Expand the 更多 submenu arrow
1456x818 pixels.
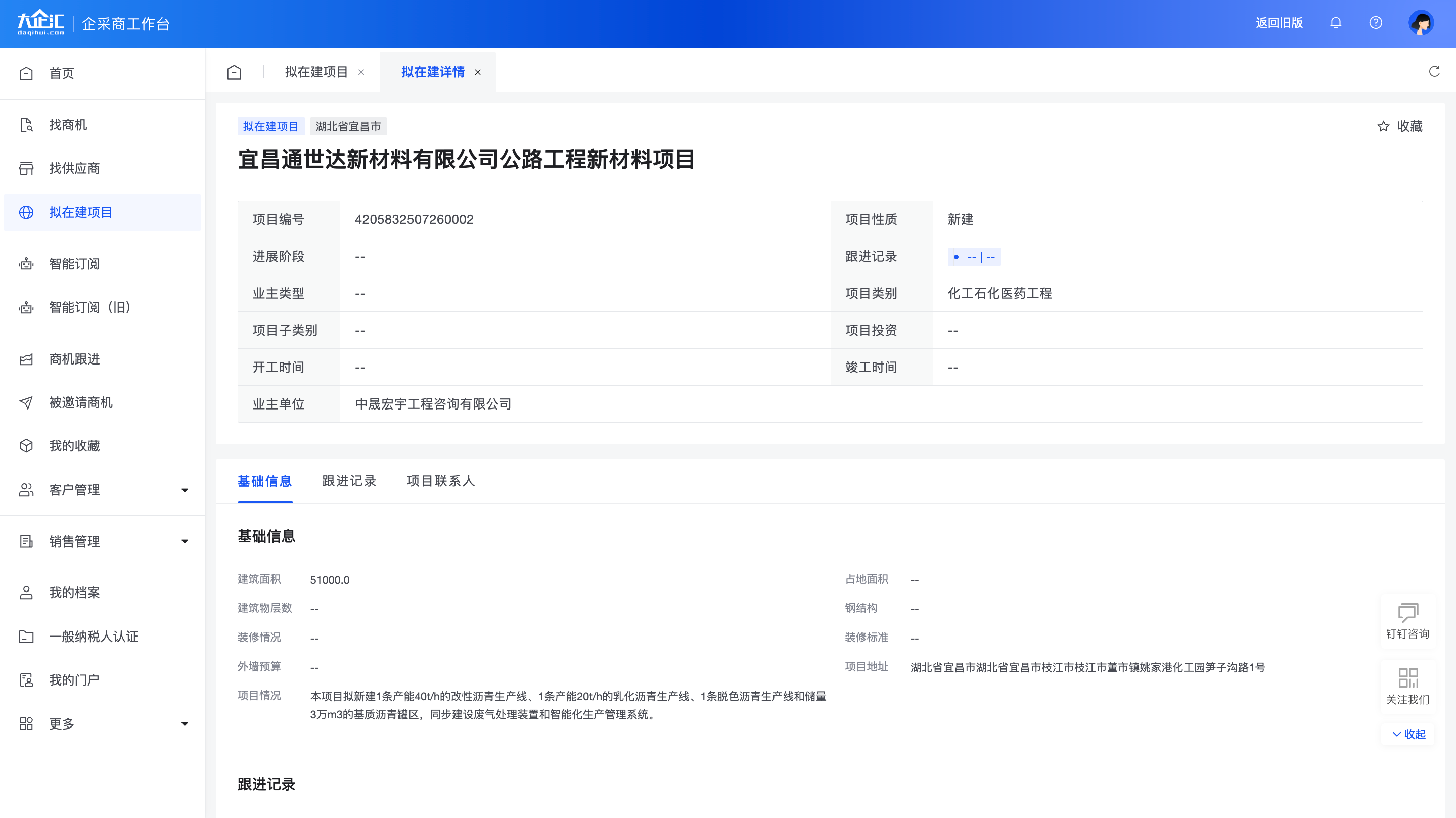(184, 724)
